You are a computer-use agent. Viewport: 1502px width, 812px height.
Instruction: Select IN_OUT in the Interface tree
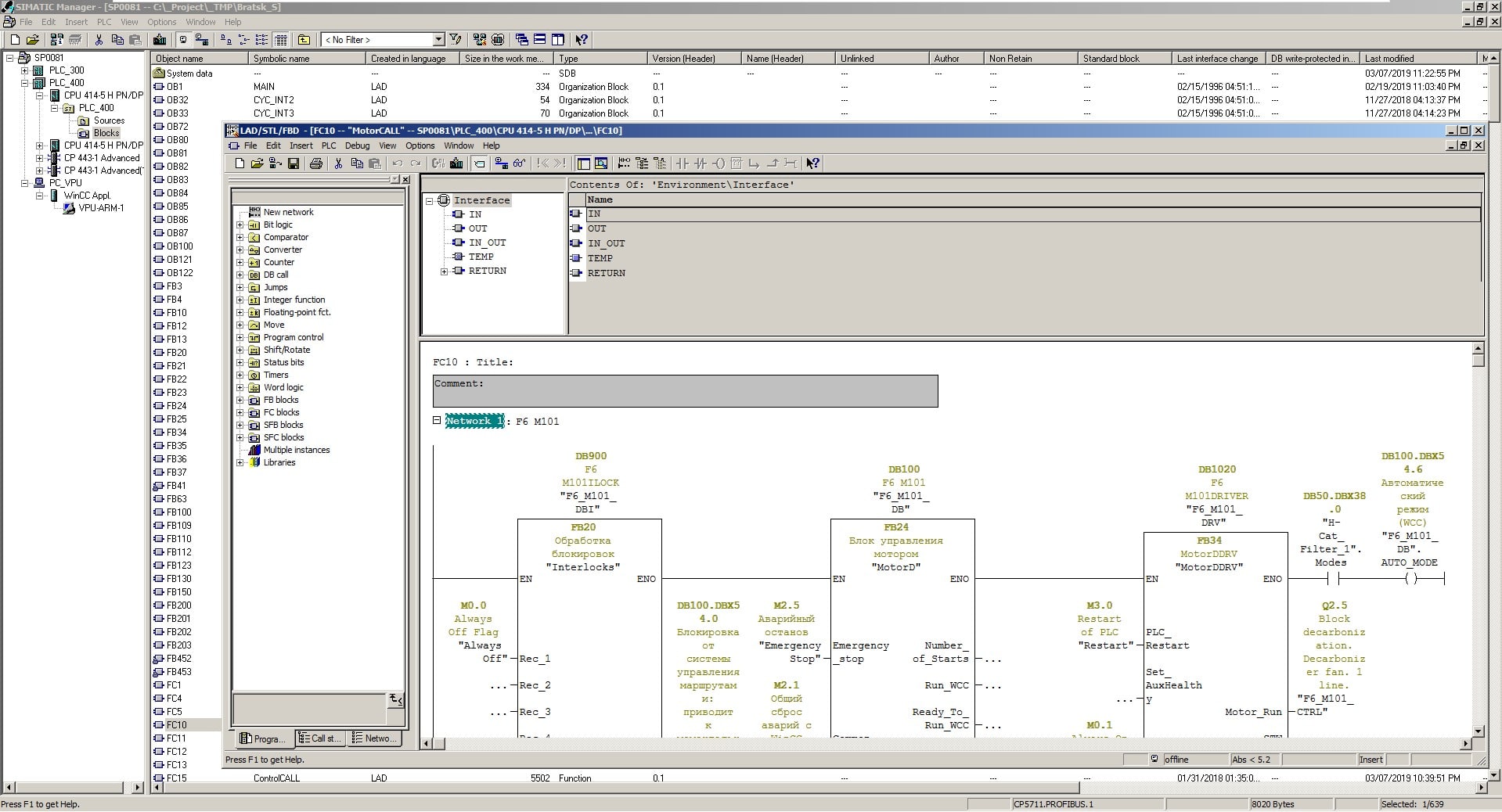tap(487, 243)
